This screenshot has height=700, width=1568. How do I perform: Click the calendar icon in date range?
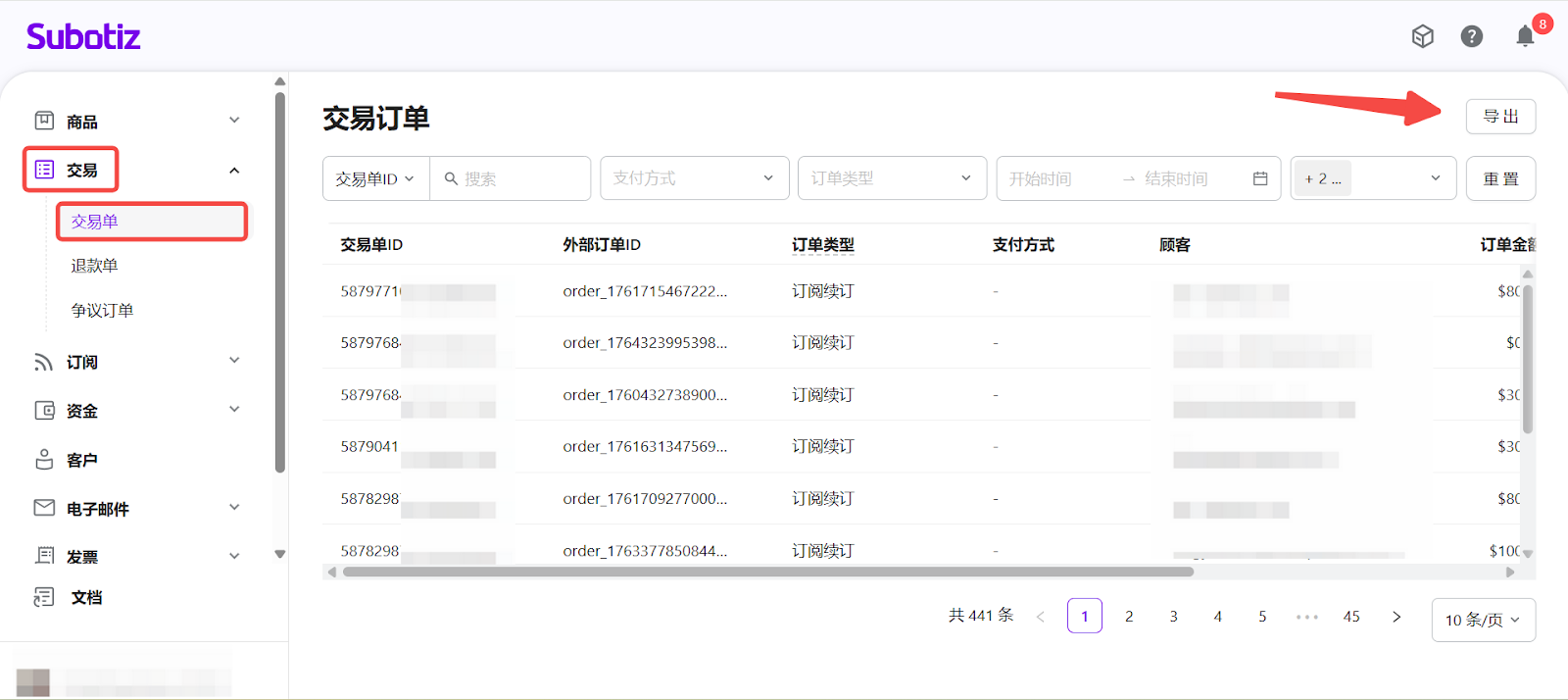pyautogui.click(x=1260, y=178)
